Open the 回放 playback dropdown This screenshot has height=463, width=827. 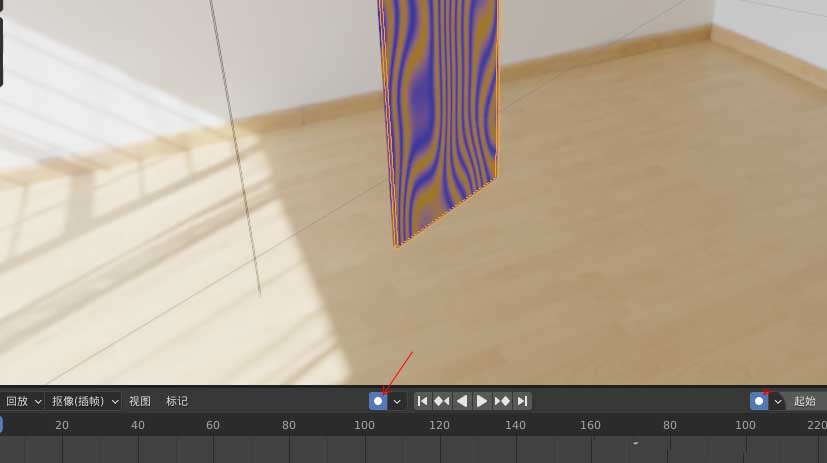pyautogui.click(x=24, y=401)
